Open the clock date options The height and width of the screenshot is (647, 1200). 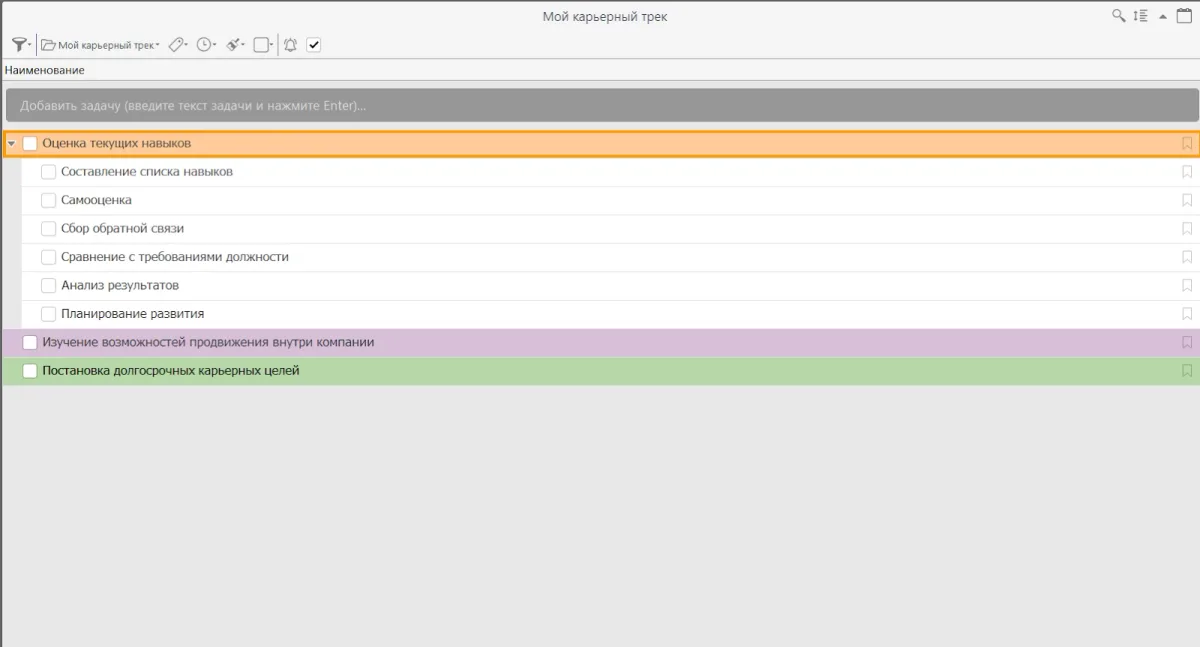pyautogui.click(x=205, y=45)
